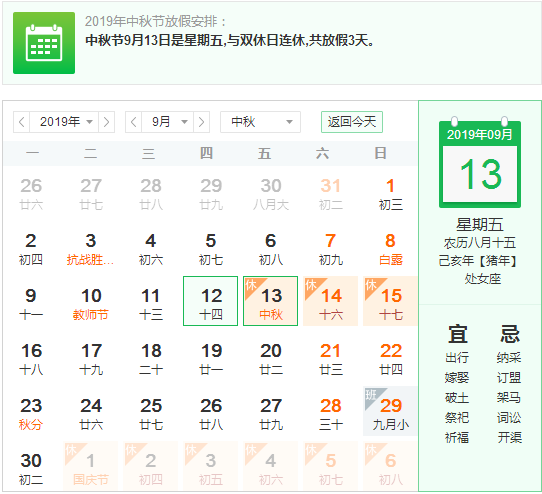Select September 30 初二 cell
542x494 pixels.
[x=31, y=466]
